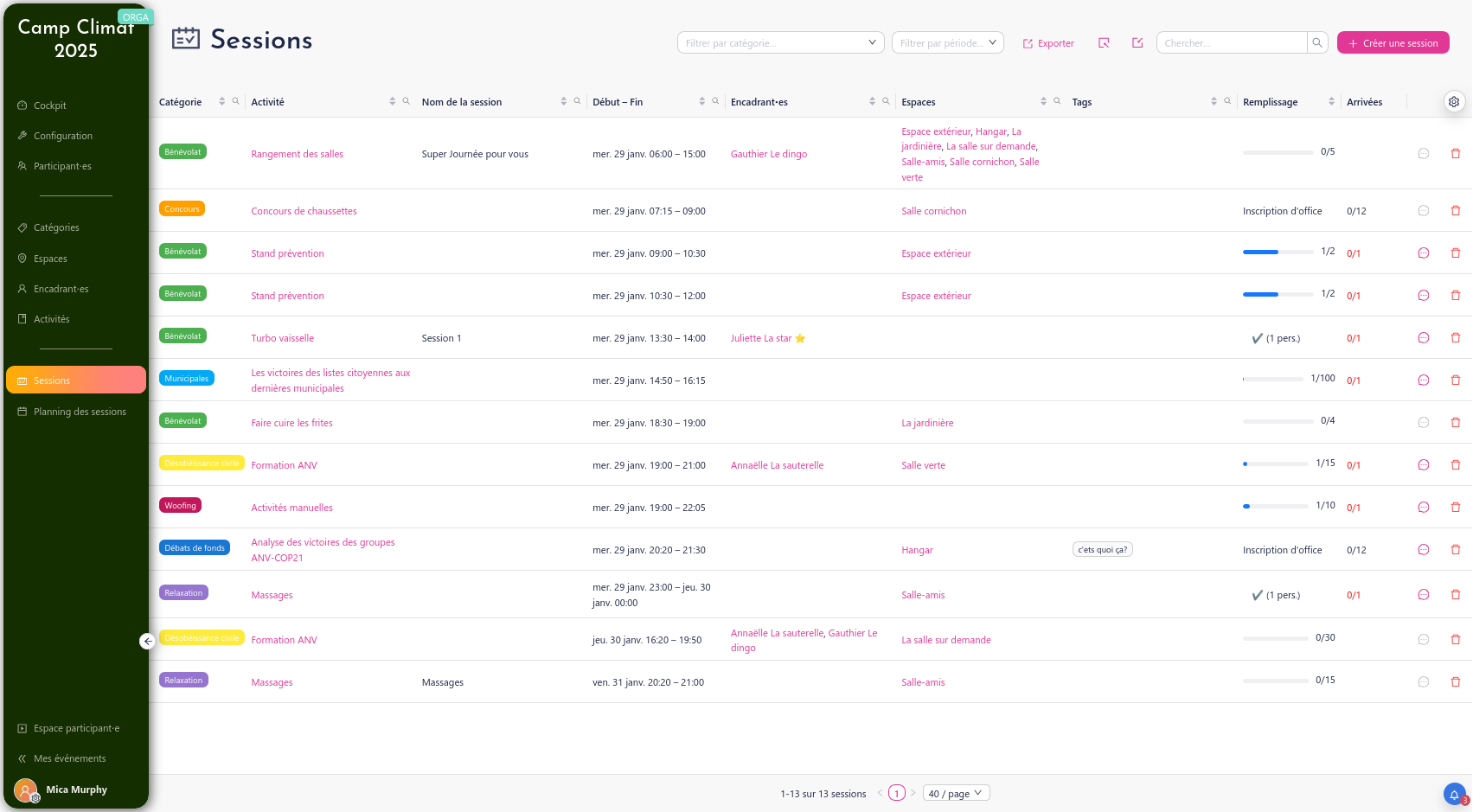Navigate to Encadrant·es in the sidebar
1473x812 pixels.
point(61,289)
